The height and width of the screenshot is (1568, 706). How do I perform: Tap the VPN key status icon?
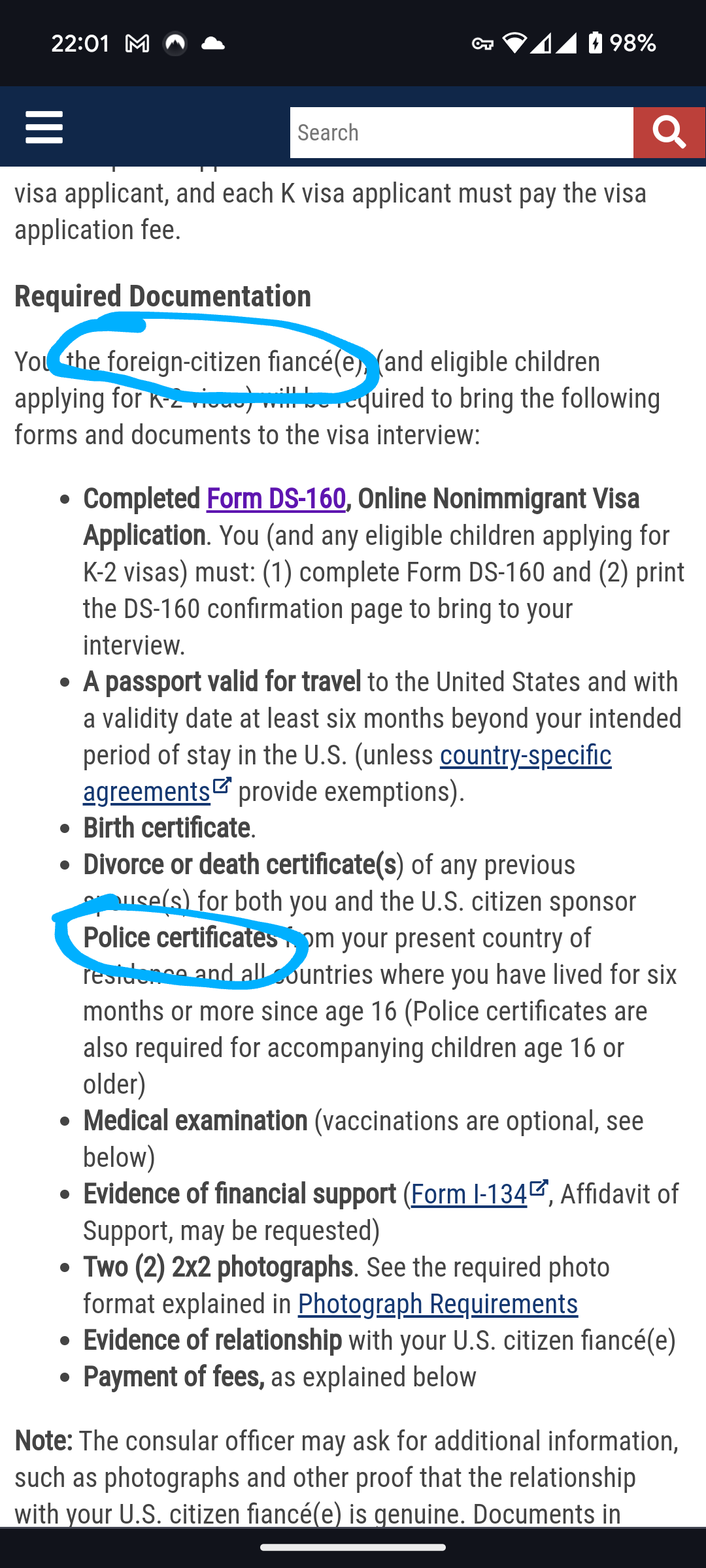(x=482, y=44)
